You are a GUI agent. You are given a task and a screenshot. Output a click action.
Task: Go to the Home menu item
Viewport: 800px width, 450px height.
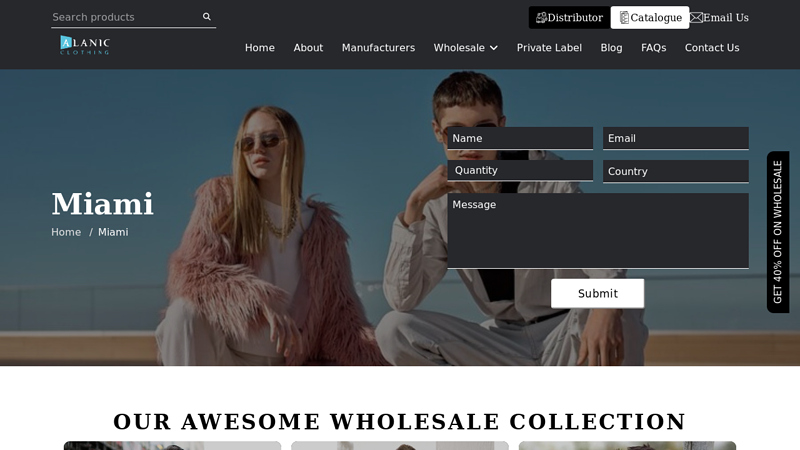click(260, 48)
